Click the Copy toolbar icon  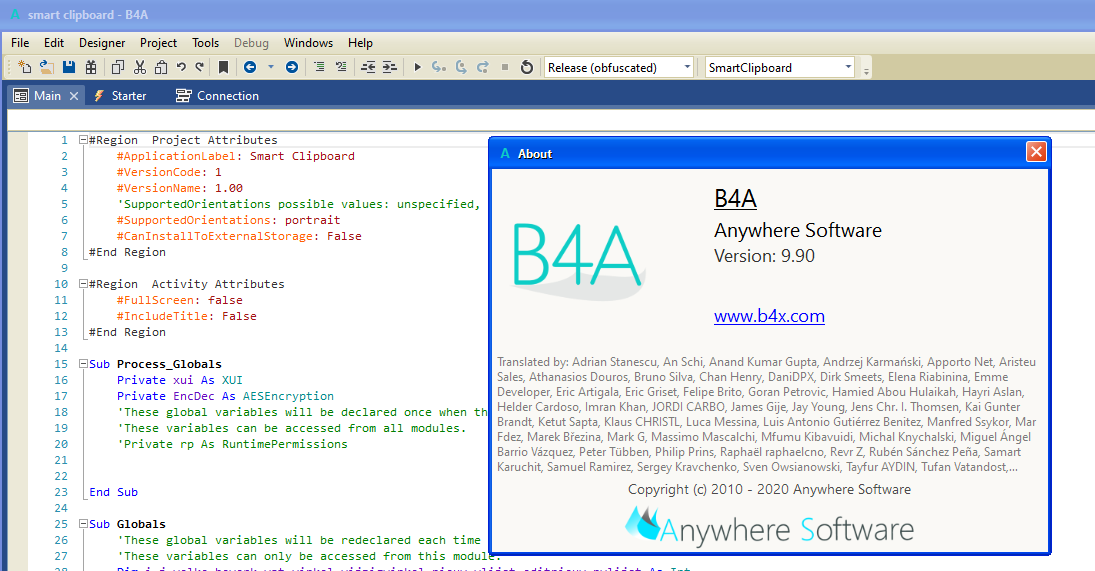(x=118, y=67)
